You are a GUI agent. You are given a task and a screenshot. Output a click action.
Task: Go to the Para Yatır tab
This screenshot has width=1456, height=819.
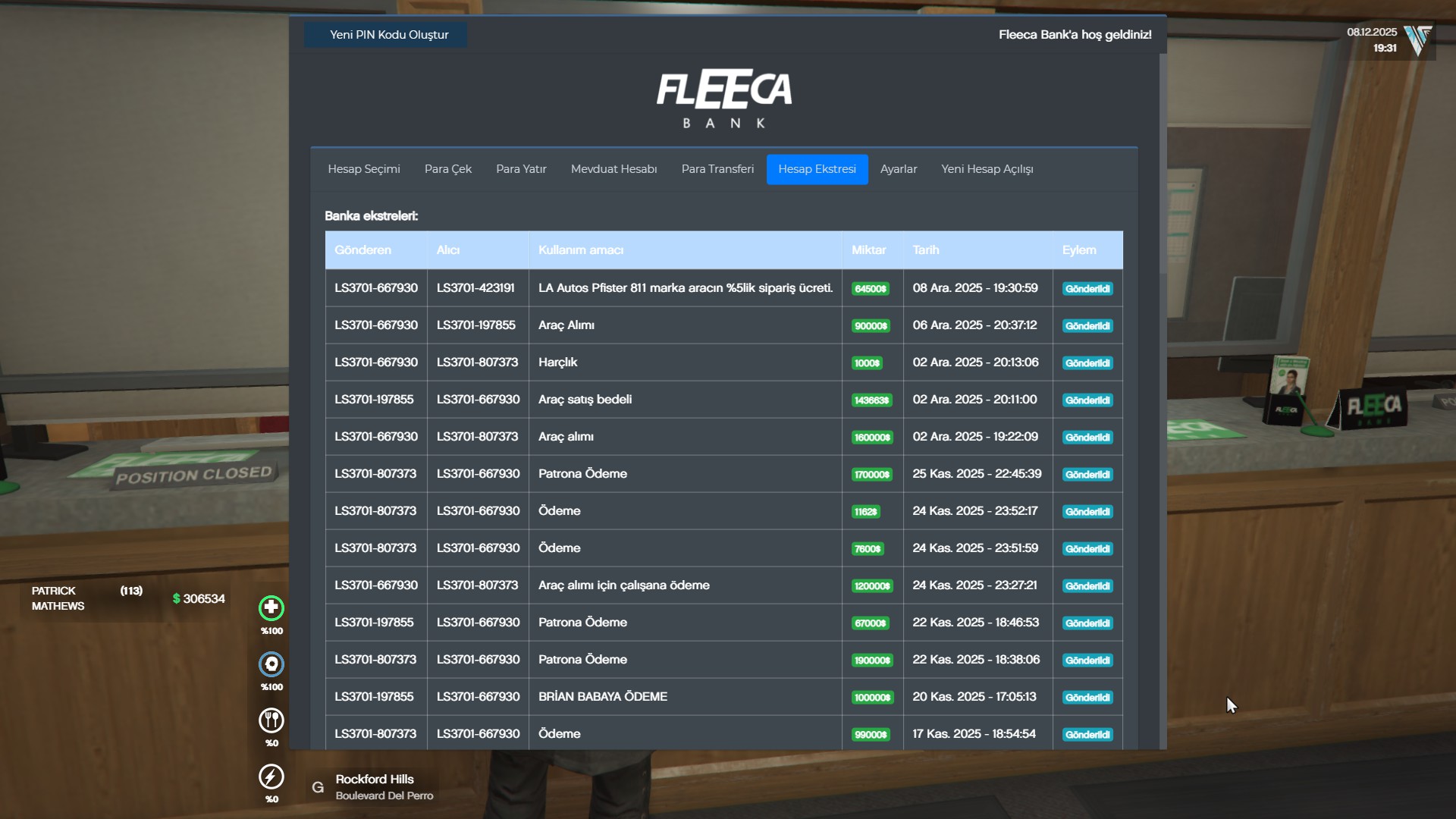tap(521, 169)
